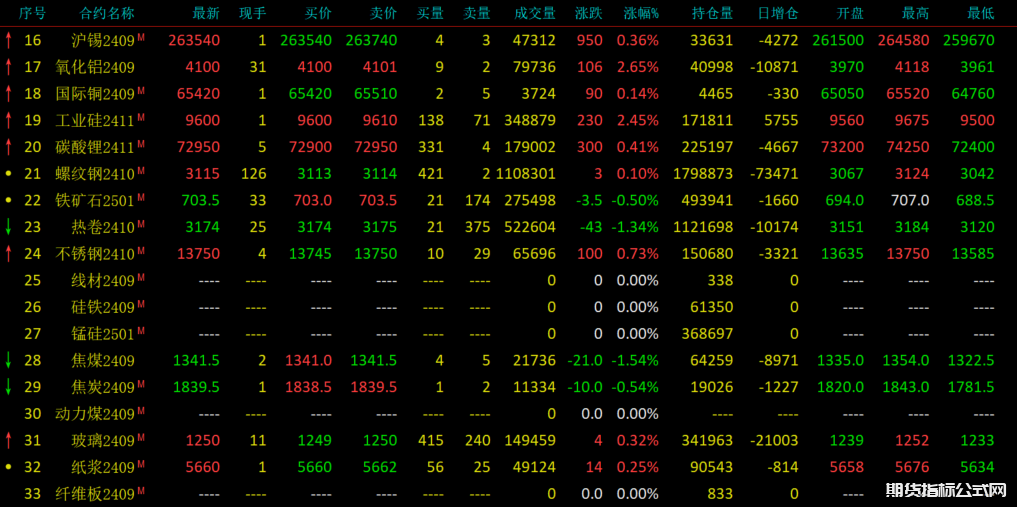
Task: Click the -1.54% change of 焦煤2409
Action: pyautogui.click(x=634, y=360)
